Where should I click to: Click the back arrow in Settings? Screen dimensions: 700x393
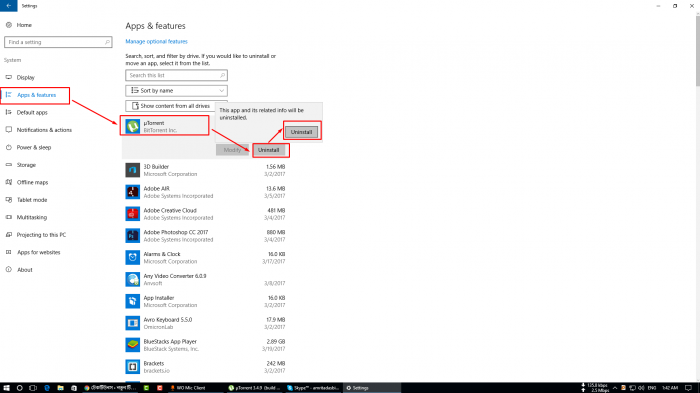[8, 6]
